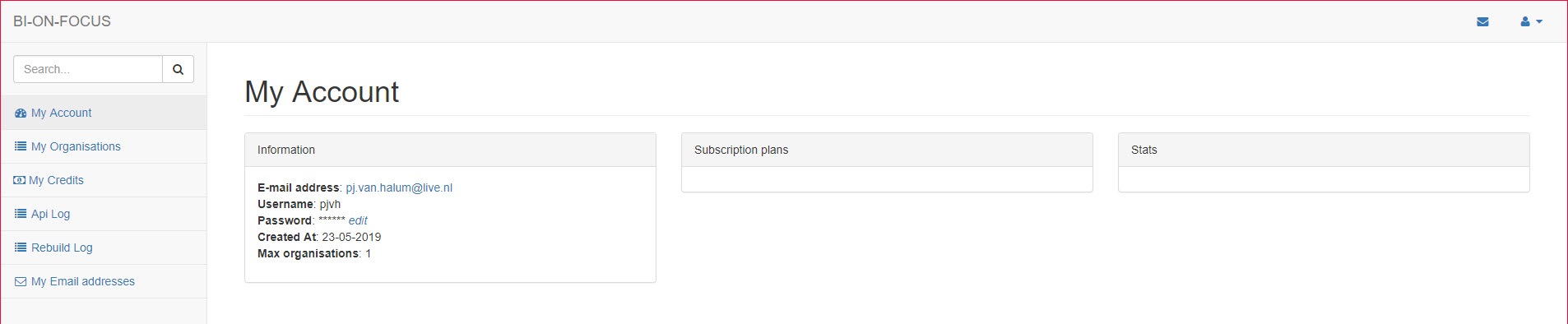Click the pj.van.halum@live.nl email link
Image resolution: width=1568 pixels, height=324 pixels.
click(x=399, y=187)
